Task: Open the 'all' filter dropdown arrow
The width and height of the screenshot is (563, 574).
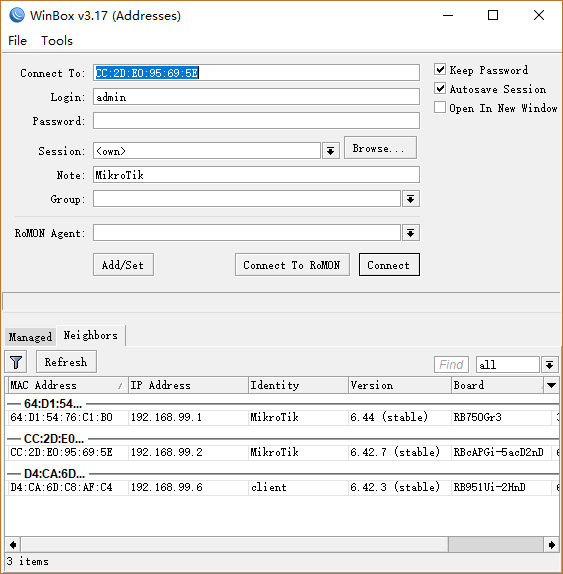Action: coord(549,365)
